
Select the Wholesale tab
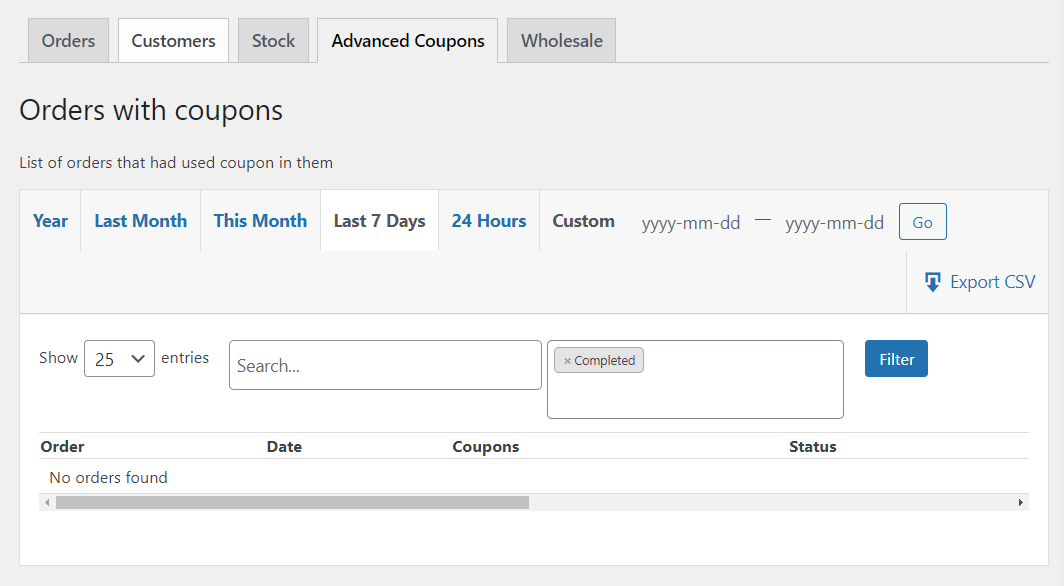tap(562, 41)
